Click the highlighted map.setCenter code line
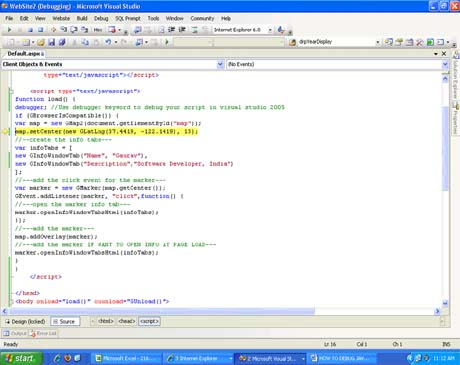460x365 pixels. [x=106, y=132]
